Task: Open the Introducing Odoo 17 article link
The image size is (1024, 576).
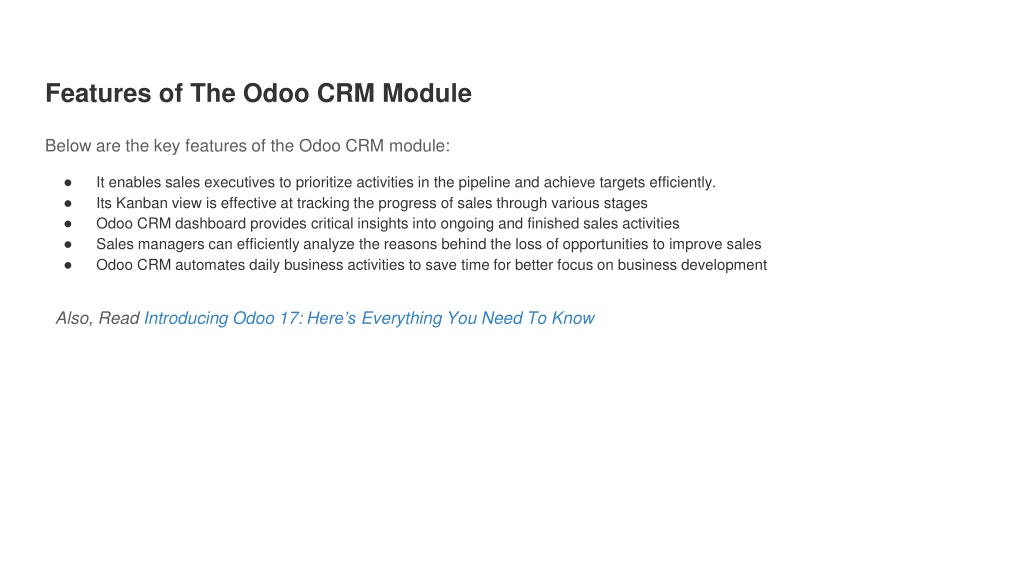Action: pyautogui.click(x=369, y=318)
